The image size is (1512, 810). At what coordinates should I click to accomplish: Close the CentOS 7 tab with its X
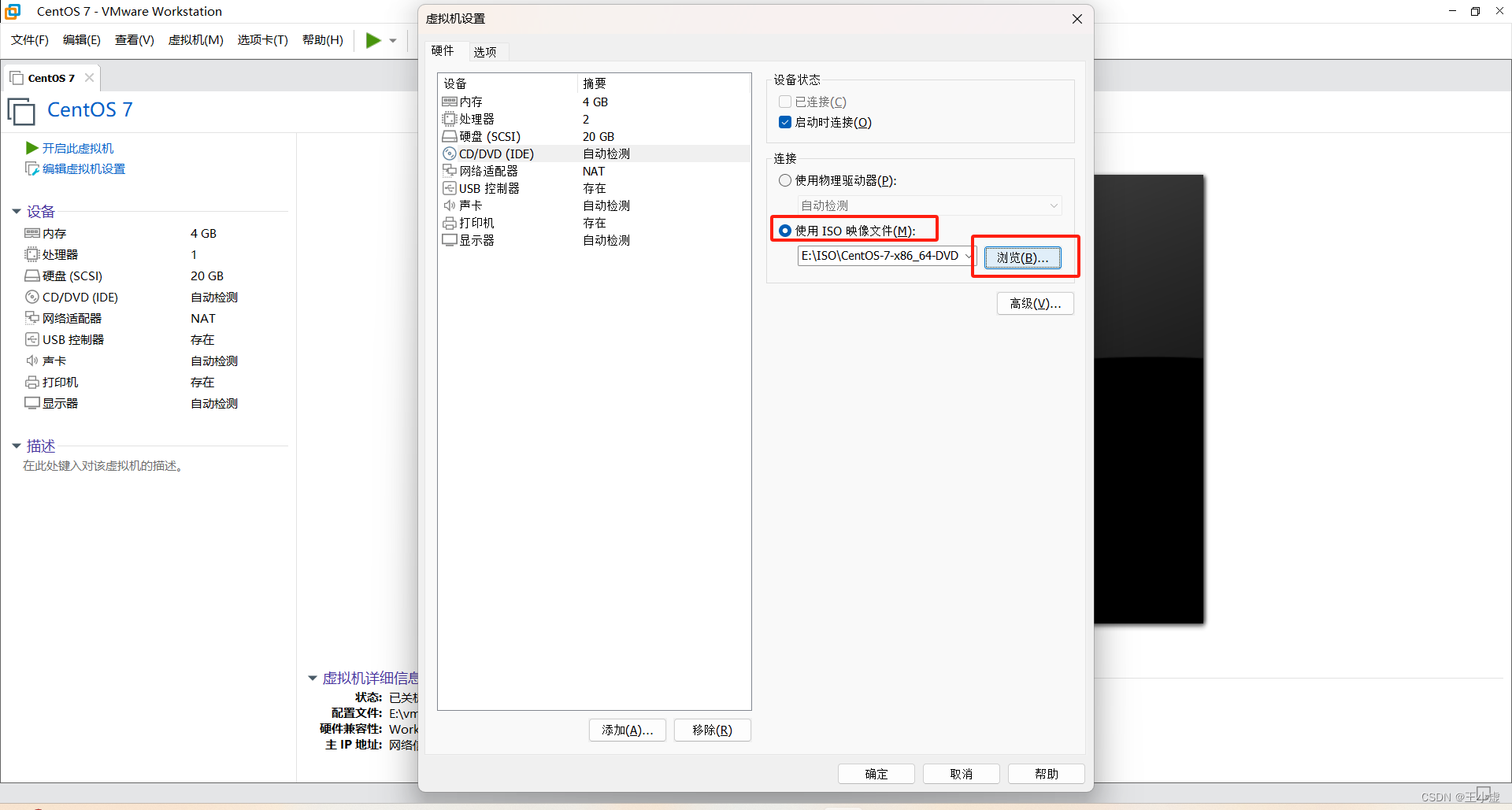89,77
